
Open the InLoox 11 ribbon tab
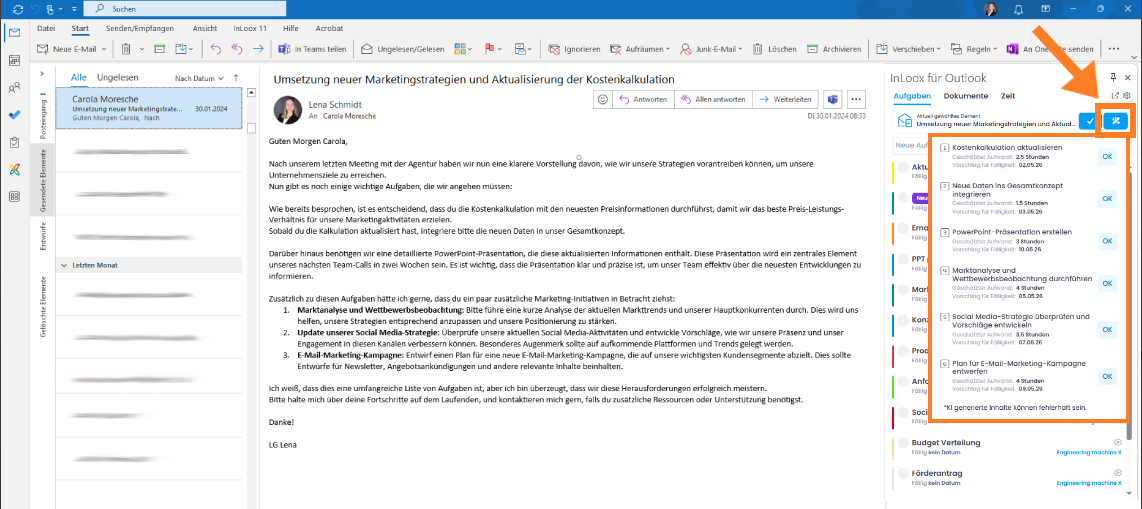pyautogui.click(x=250, y=28)
